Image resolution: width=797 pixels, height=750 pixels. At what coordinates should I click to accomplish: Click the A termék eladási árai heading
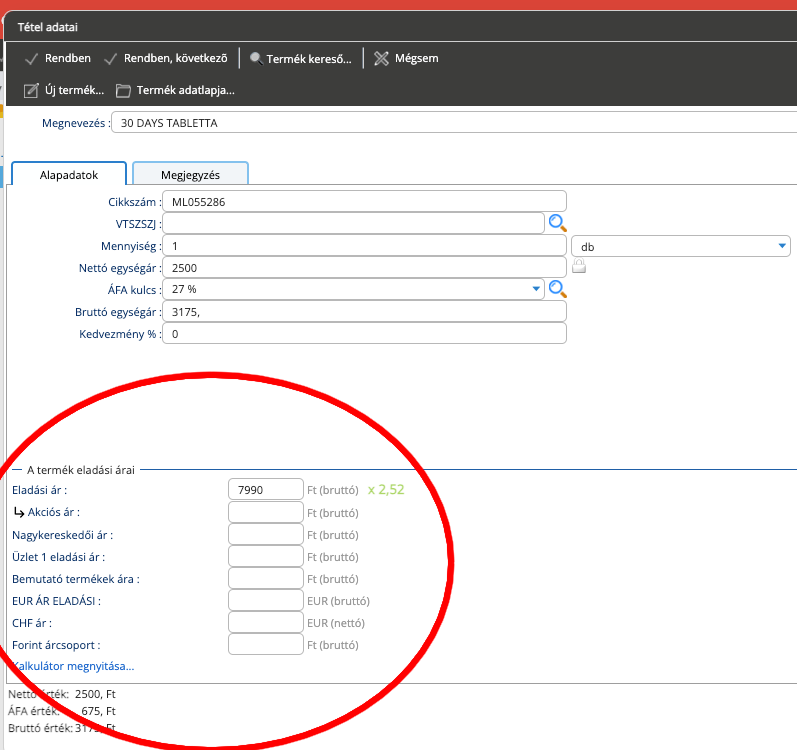pos(81,470)
